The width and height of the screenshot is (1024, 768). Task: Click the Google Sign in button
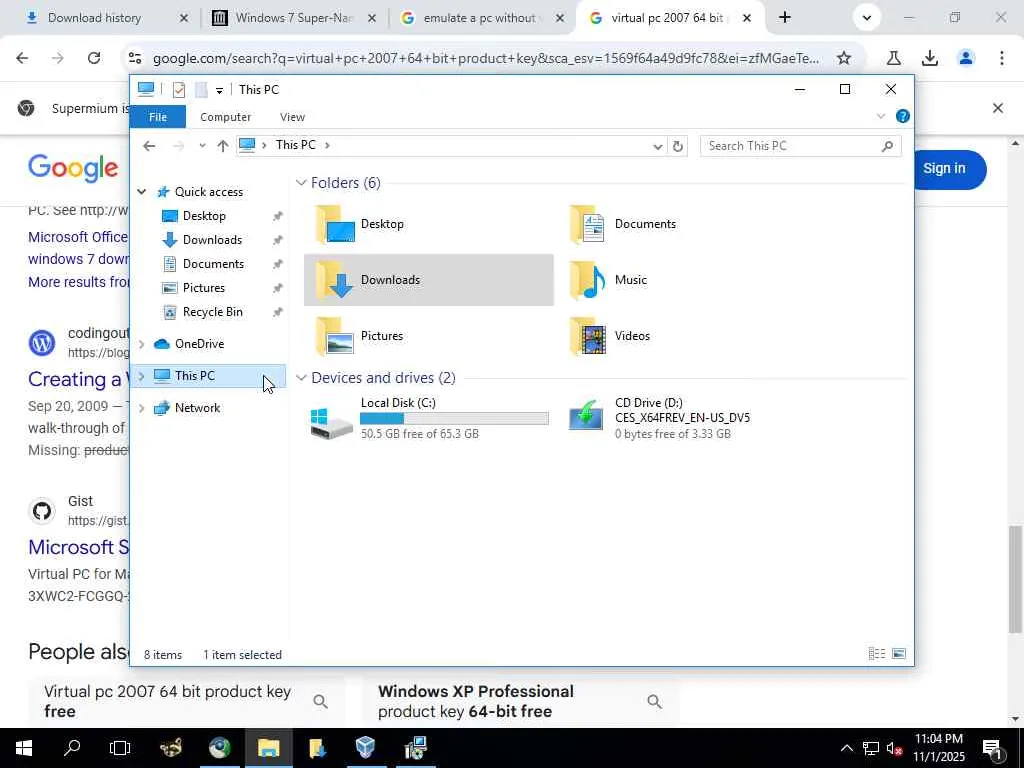[944, 168]
